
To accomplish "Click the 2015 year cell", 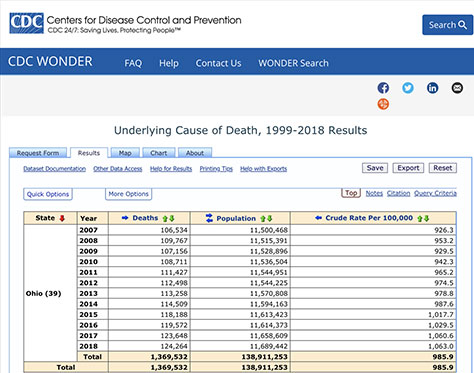I will (x=93, y=315).
